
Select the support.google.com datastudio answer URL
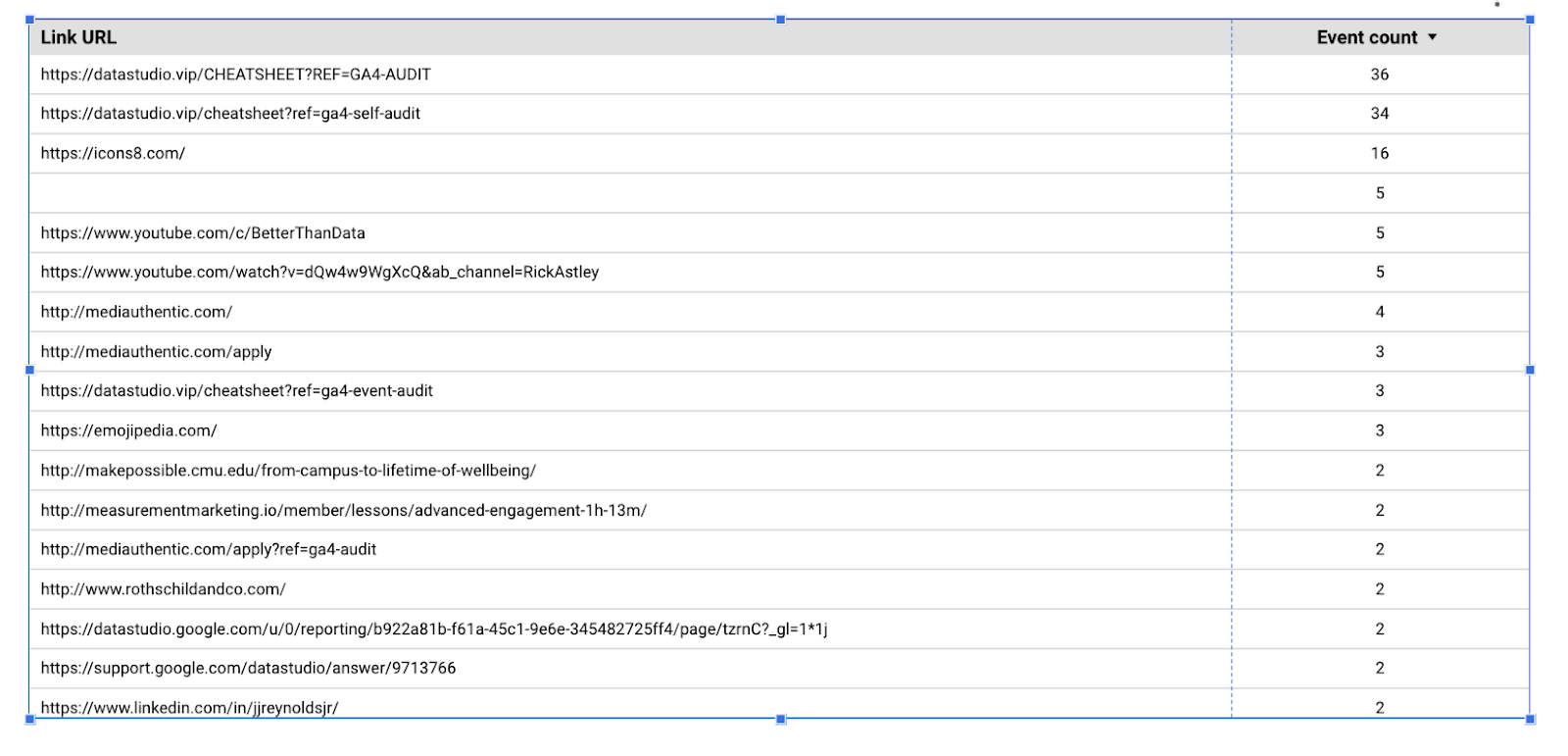[x=248, y=669]
